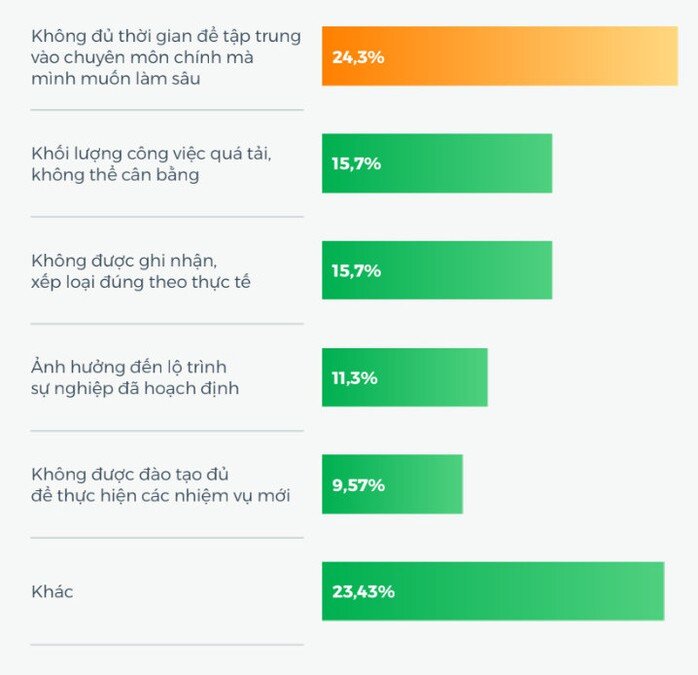Screen dimensions: 698x675
Task: Select the 'Khối lượng công việc quá tải' label
Action: tap(150, 164)
